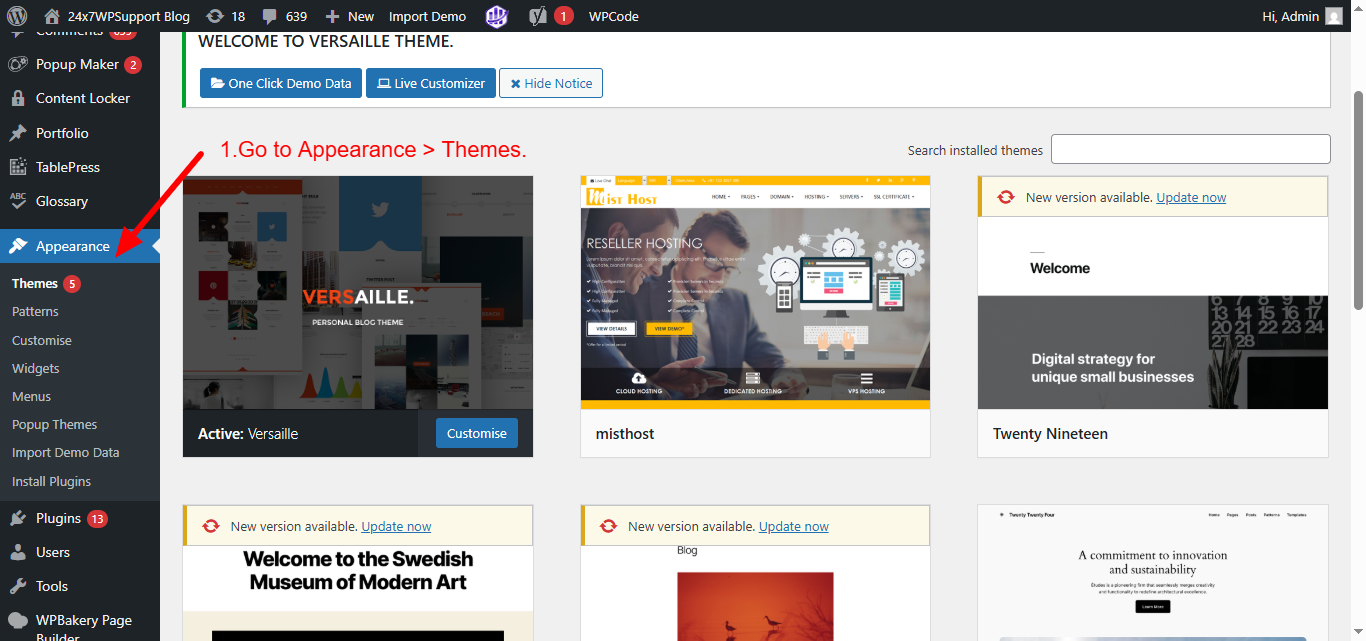This screenshot has height=641, width=1366.
Task: Update the Swedish Museum theme now
Action: coord(396,526)
